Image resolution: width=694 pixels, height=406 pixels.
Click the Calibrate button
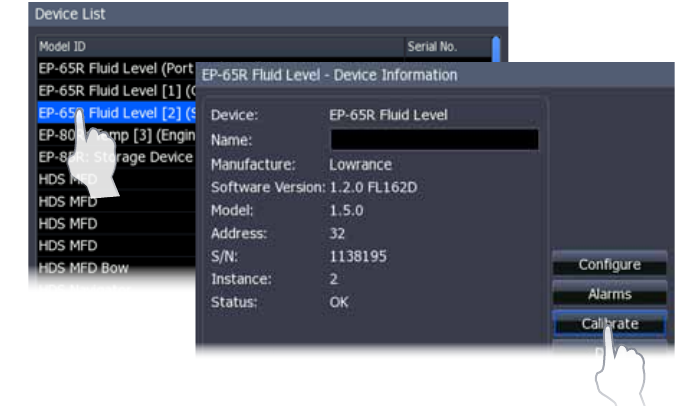pos(609,324)
